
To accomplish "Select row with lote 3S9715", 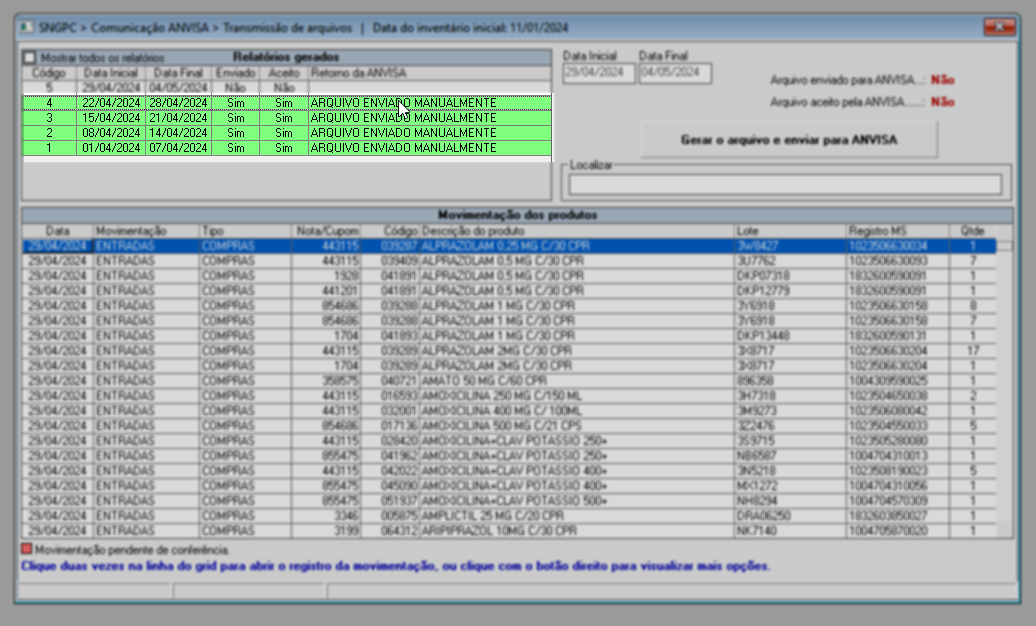I will [x=509, y=441].
